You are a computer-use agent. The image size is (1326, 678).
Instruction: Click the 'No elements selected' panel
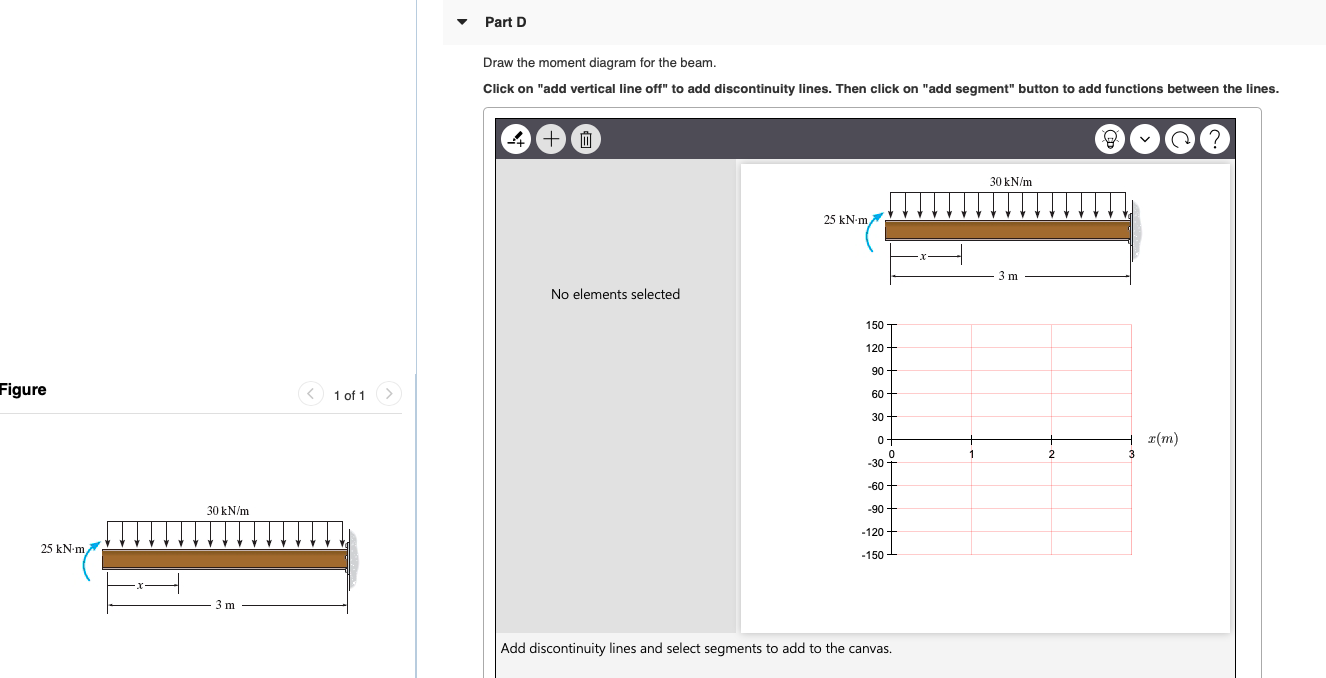(x=615, y=294)
